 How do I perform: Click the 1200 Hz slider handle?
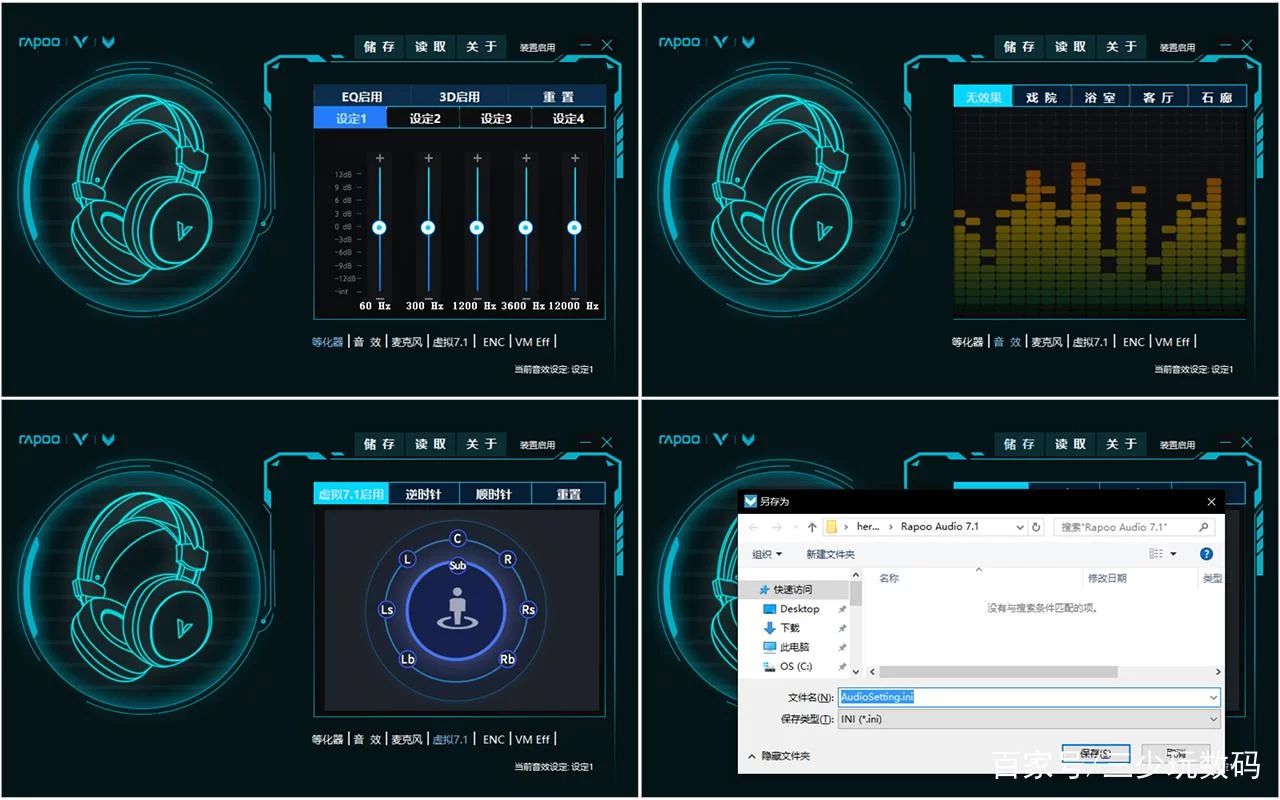tap(477, 228)
